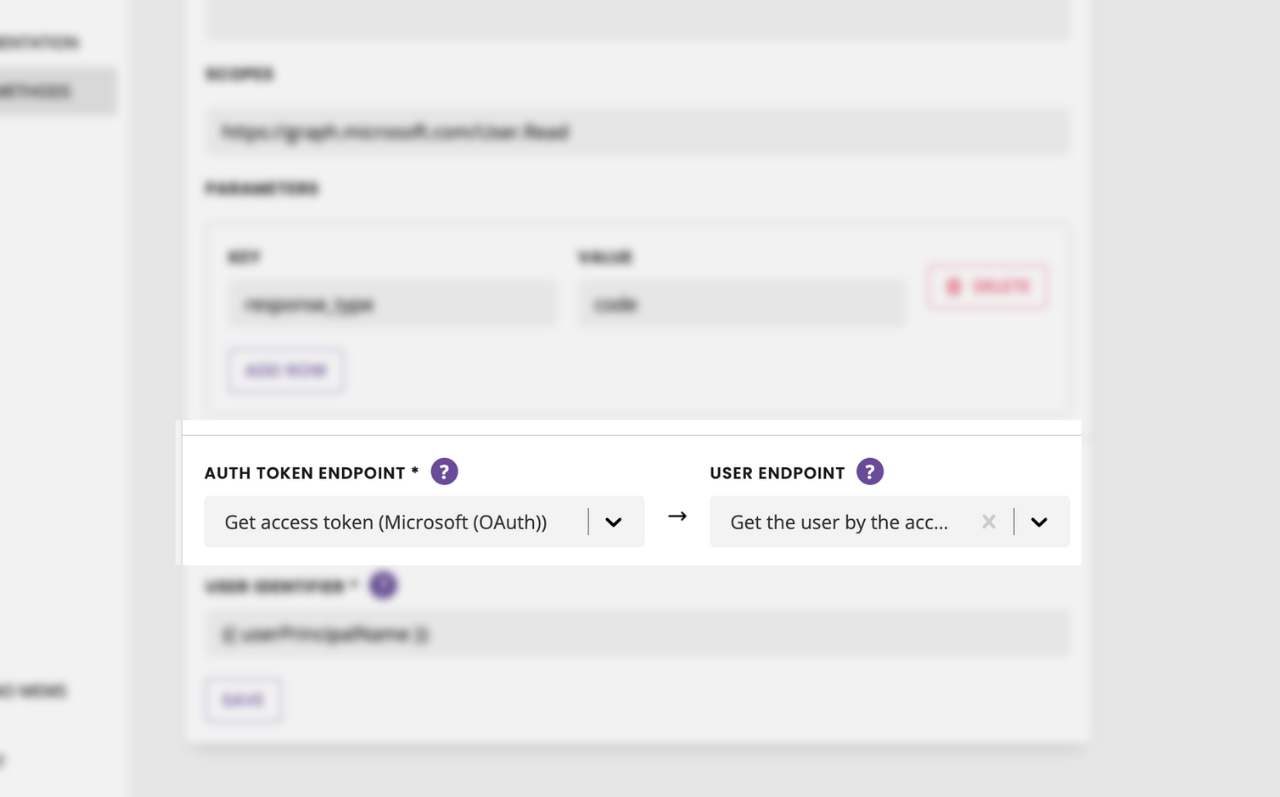Click the 'code' value input

pyautogui.click(x=742, y=304)
